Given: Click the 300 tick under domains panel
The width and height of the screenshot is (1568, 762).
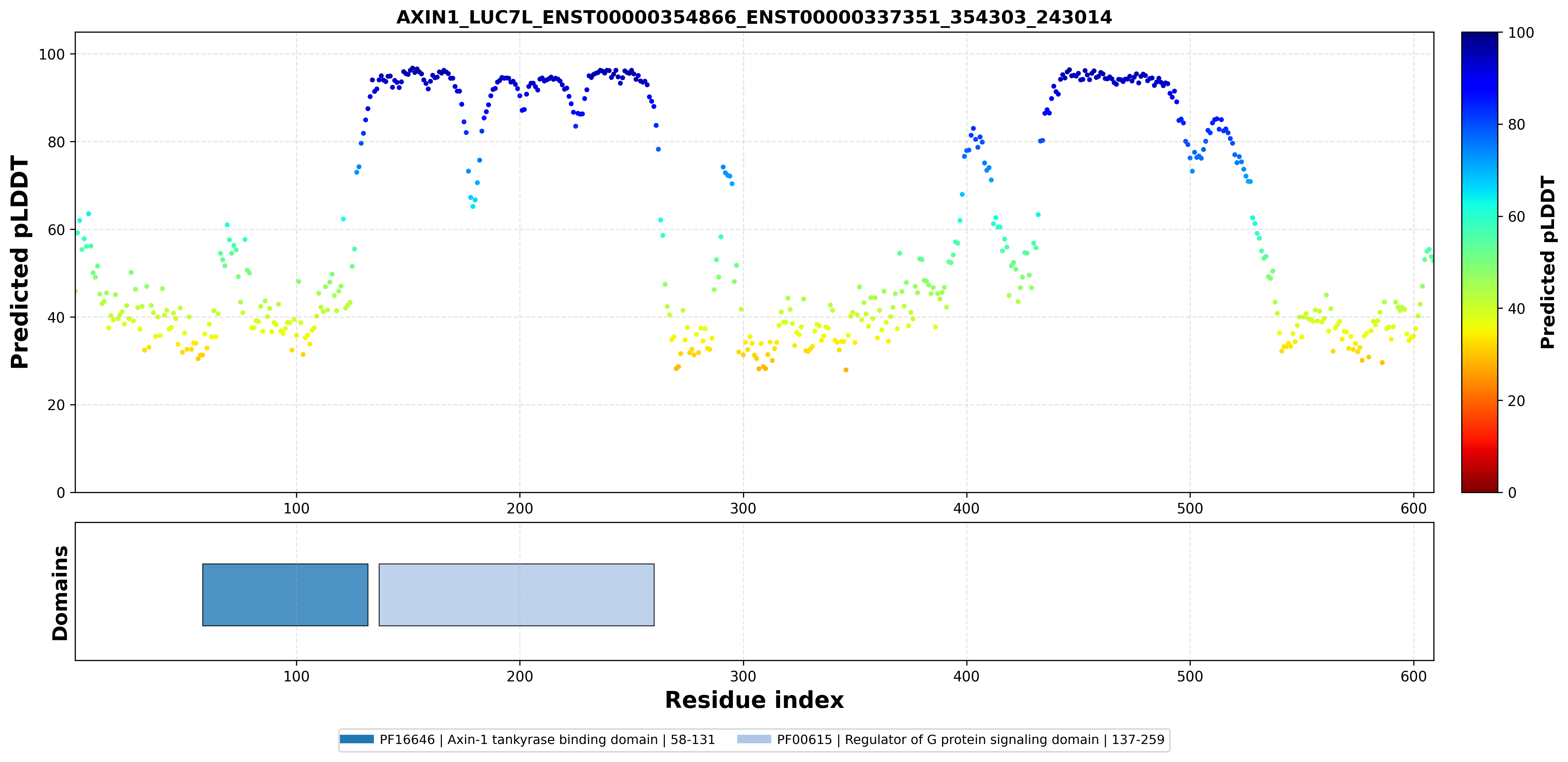Looking at the screenshot, I should click(x=743, y=676).
